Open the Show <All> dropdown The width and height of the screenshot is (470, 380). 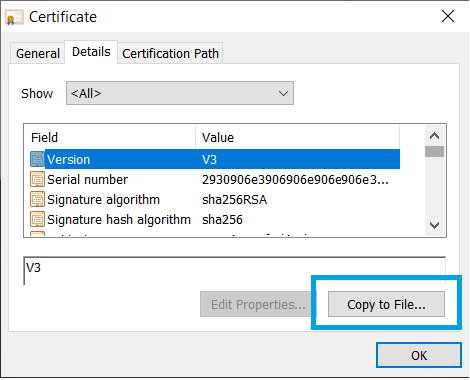coord(180,93)
